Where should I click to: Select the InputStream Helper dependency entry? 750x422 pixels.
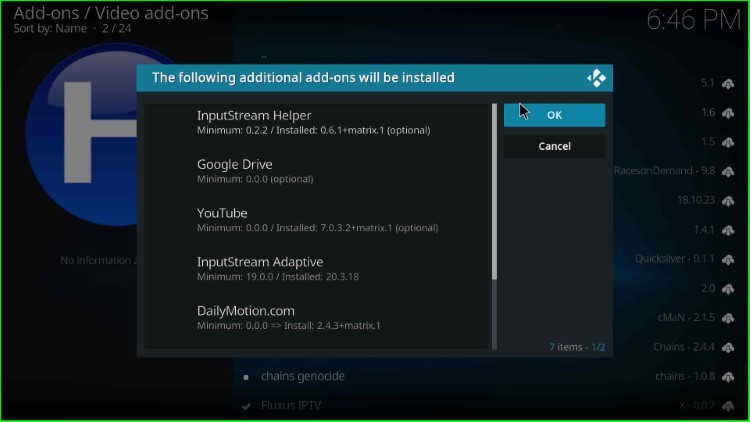click(x=317, y=122)
